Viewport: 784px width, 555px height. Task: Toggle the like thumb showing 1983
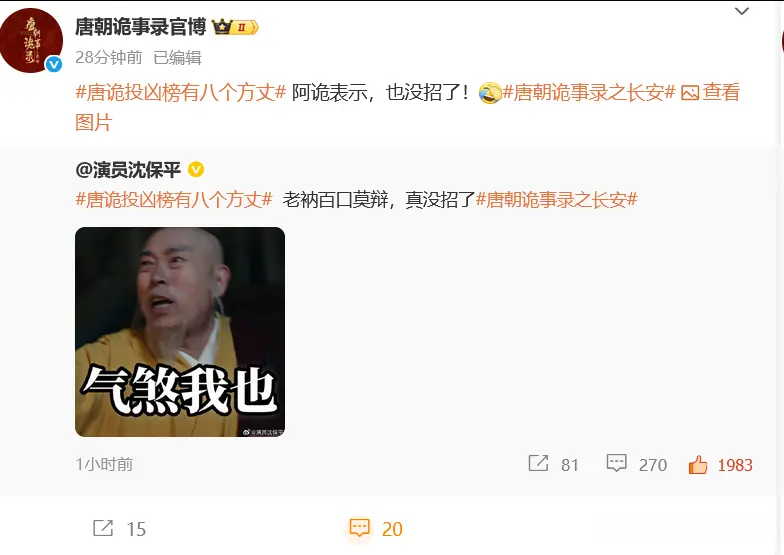pos(698,464)
